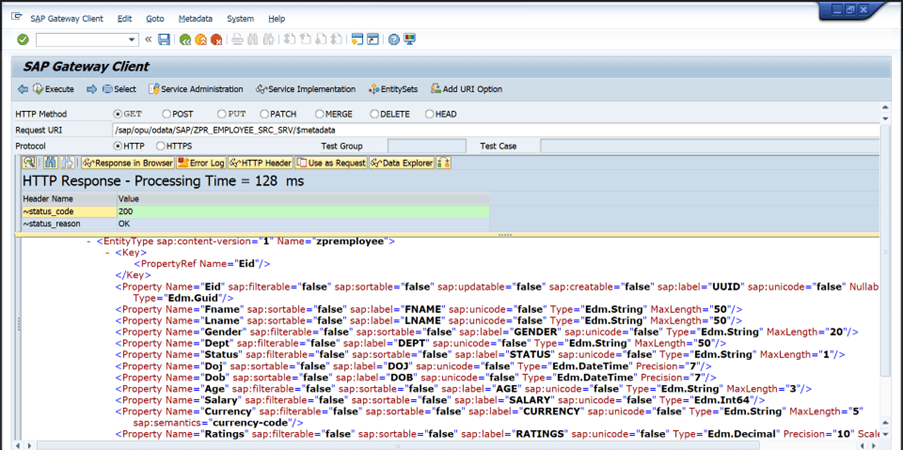Click the Find binoculars icon in response toolbar
This screenshot has width=903, height=450.
pyautogui.click(x=51, y=163)
